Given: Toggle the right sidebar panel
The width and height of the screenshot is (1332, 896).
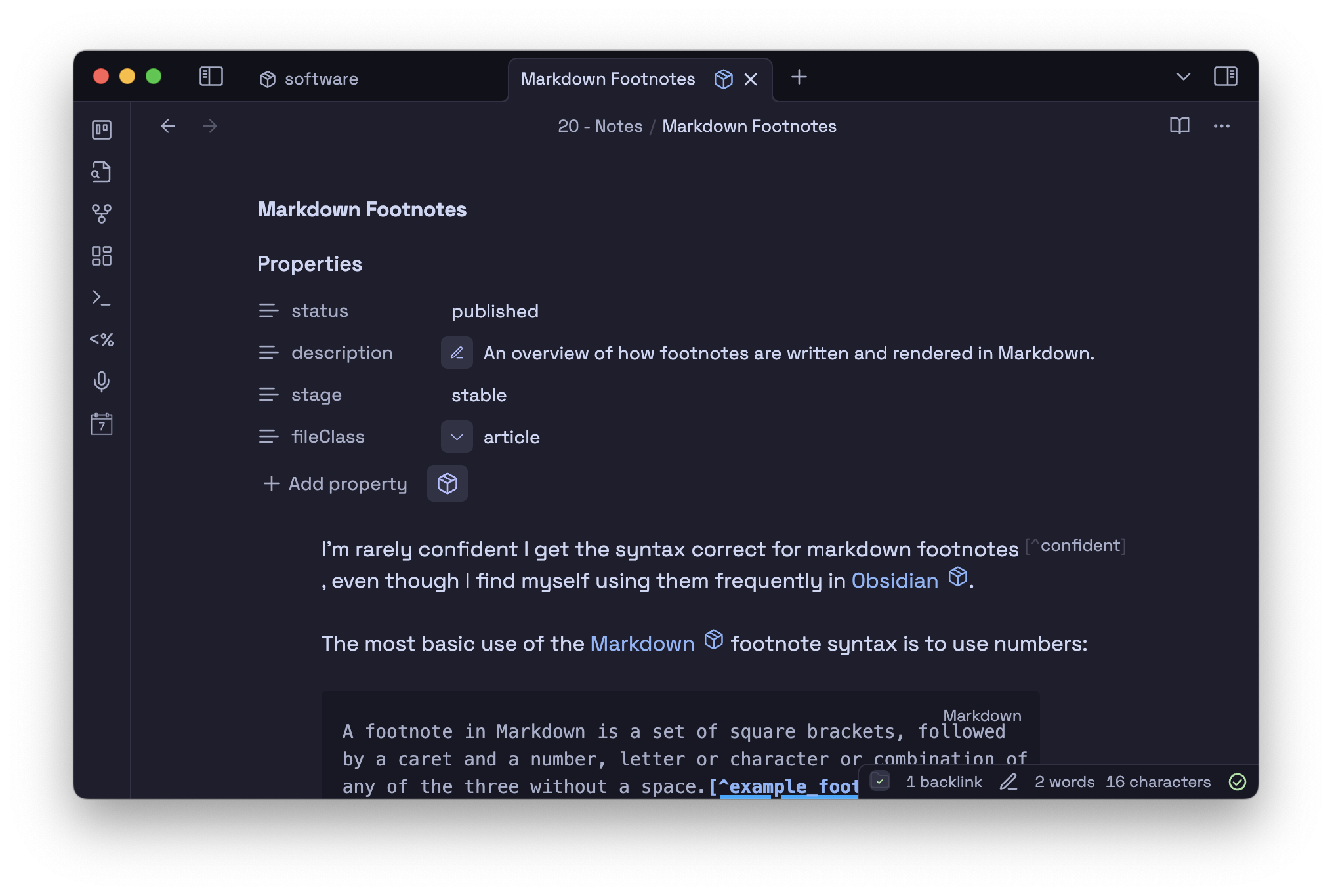Looking at the screenshot, I should click(x=1225, y=77).
